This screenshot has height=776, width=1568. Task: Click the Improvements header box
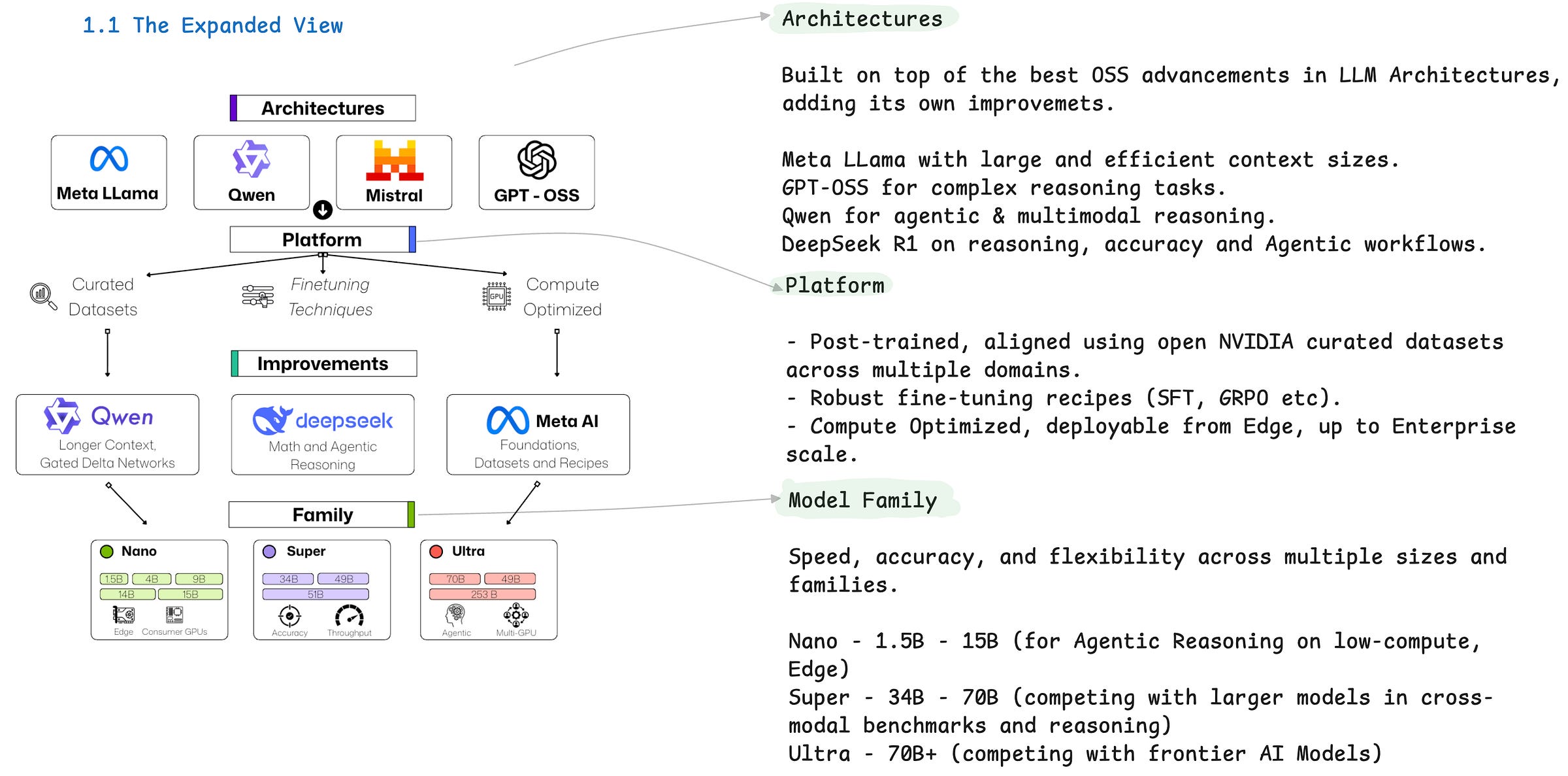[x=323, y=363]
